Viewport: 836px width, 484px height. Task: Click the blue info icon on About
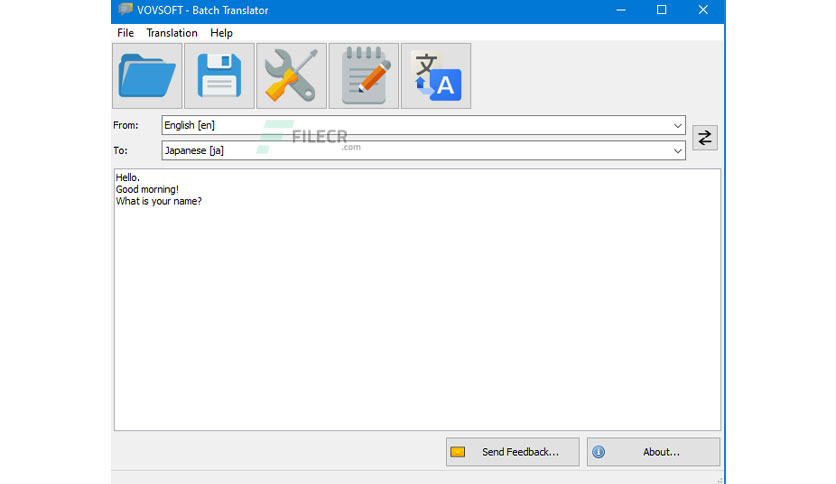point(598,452)
